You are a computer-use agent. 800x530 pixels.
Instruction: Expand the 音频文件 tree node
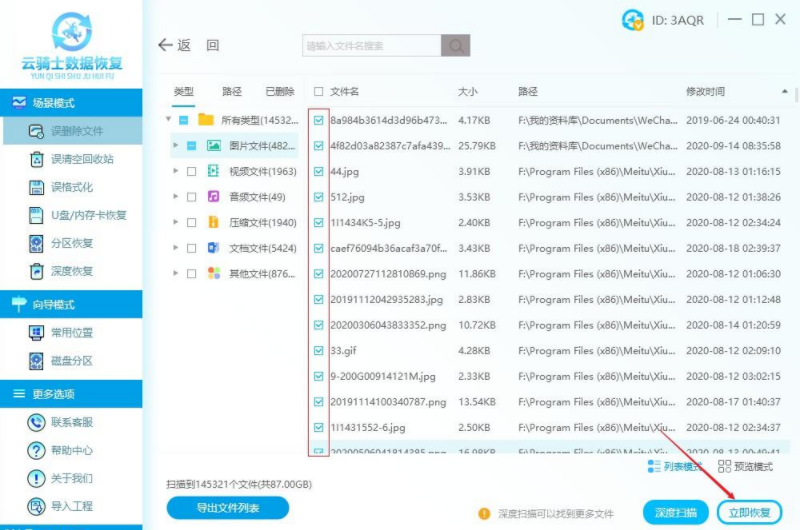[x=176, y=196]
